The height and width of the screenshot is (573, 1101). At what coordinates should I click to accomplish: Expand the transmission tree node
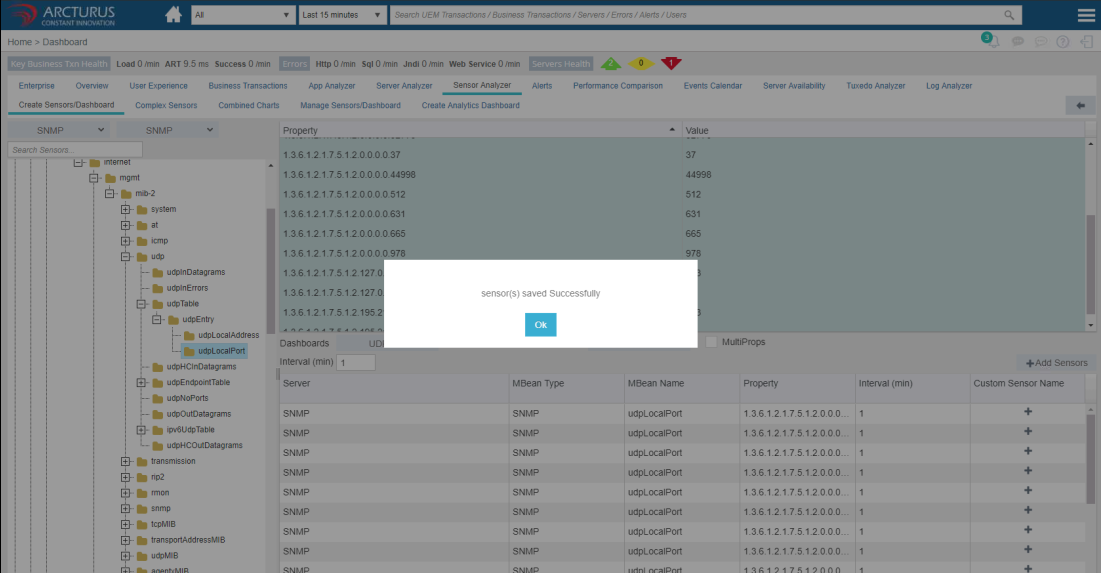(126, 461)
